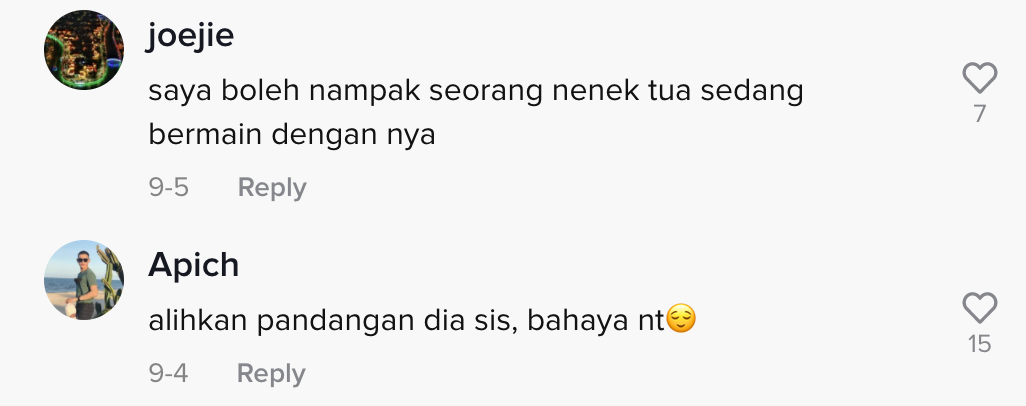Open joejie's profile picture

(84, 50)
